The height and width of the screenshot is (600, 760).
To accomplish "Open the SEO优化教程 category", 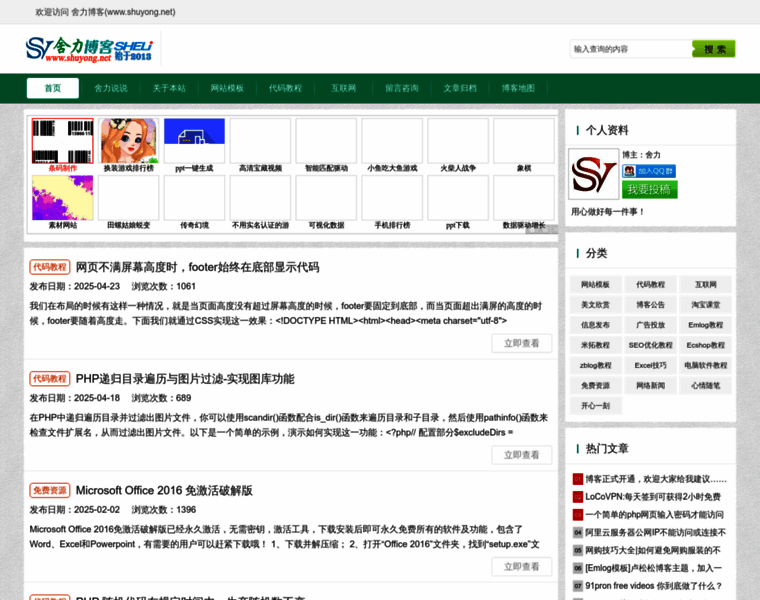I will pos(650,346).
